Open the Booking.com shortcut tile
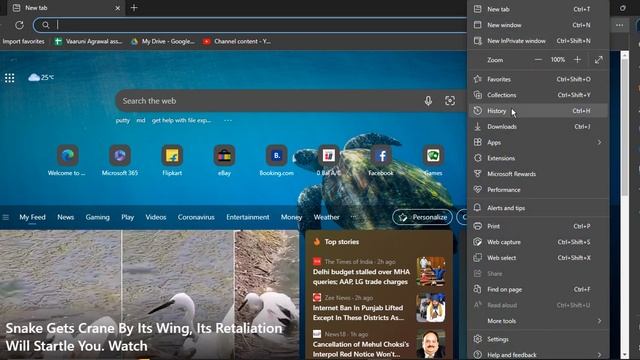Screen dimensions: 640x360 [x=276, y=160]
